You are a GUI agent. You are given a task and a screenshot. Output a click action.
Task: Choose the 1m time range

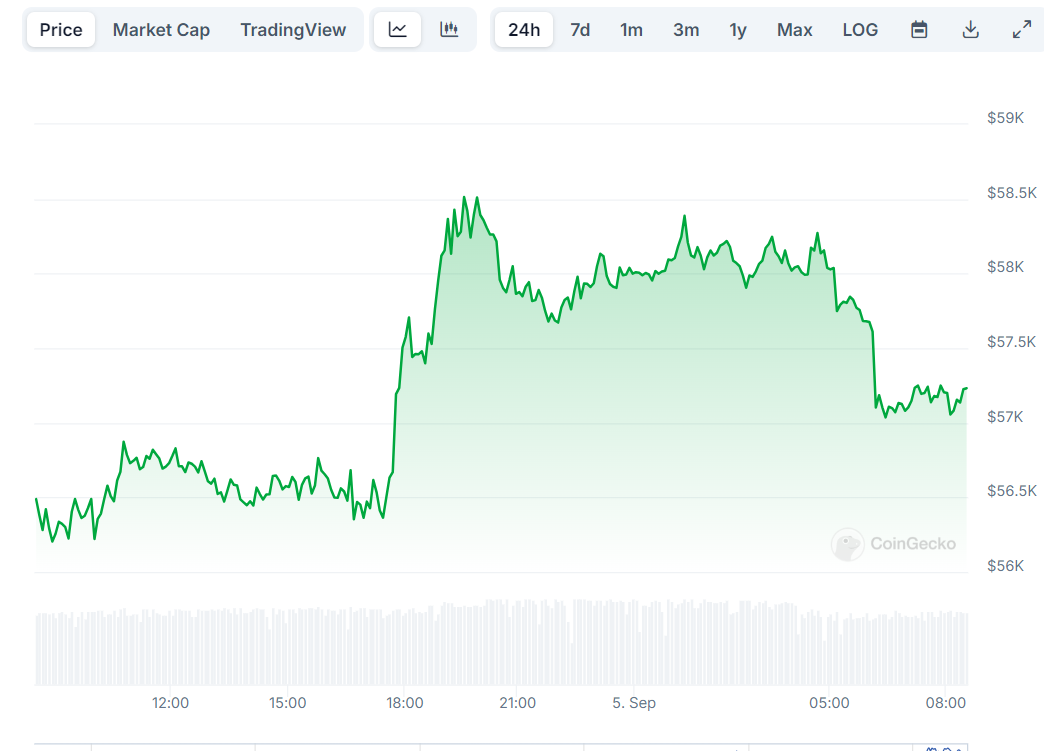pyautogui.click(x=631, y=29)
